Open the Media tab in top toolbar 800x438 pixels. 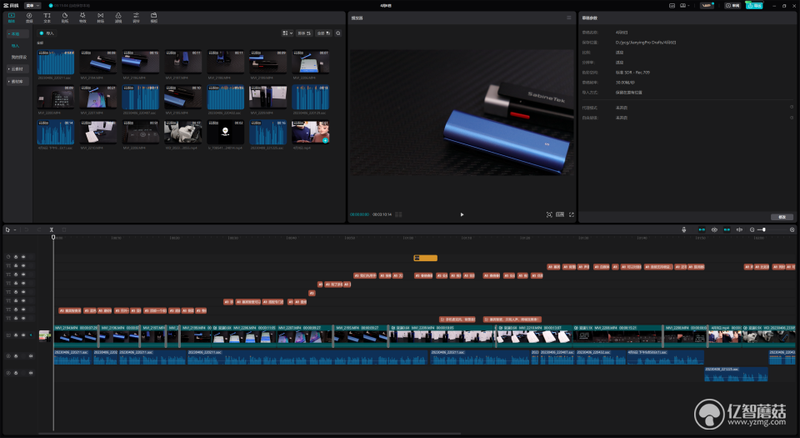click(11, 17)
